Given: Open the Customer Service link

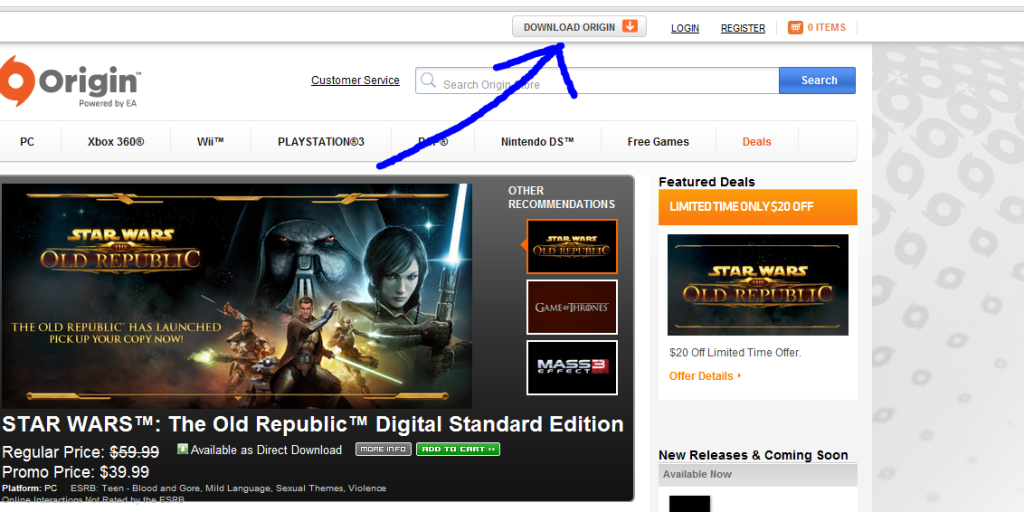Looking at the screenshot, I should click(355, 80).
